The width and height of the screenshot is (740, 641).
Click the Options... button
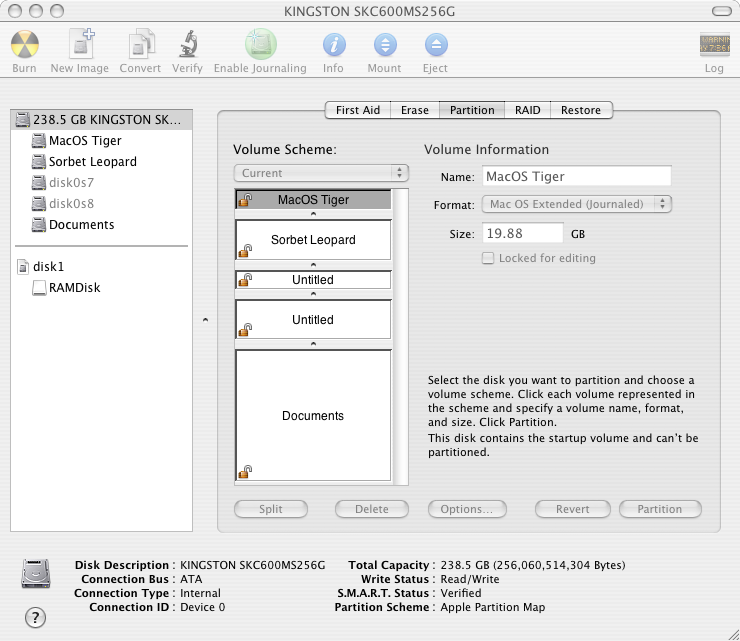(x=467, y=509)
